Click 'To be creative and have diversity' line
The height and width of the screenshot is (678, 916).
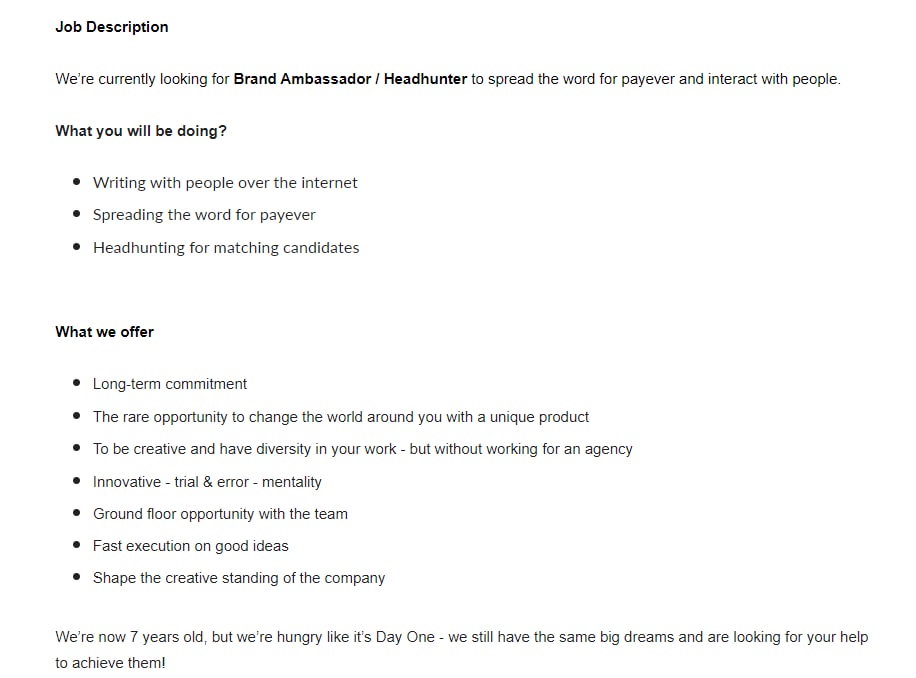pos(363,449)
